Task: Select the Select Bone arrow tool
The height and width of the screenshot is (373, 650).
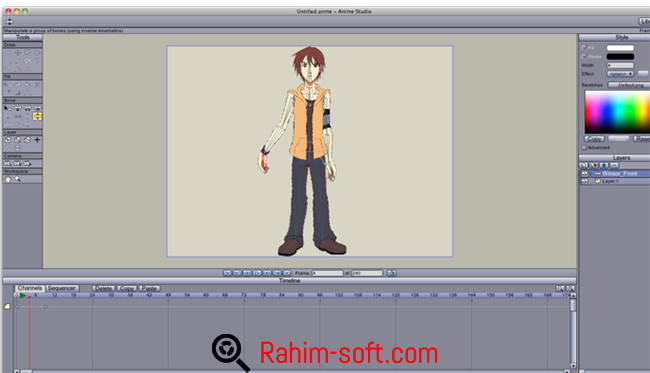Action: [x=7, y=108]
